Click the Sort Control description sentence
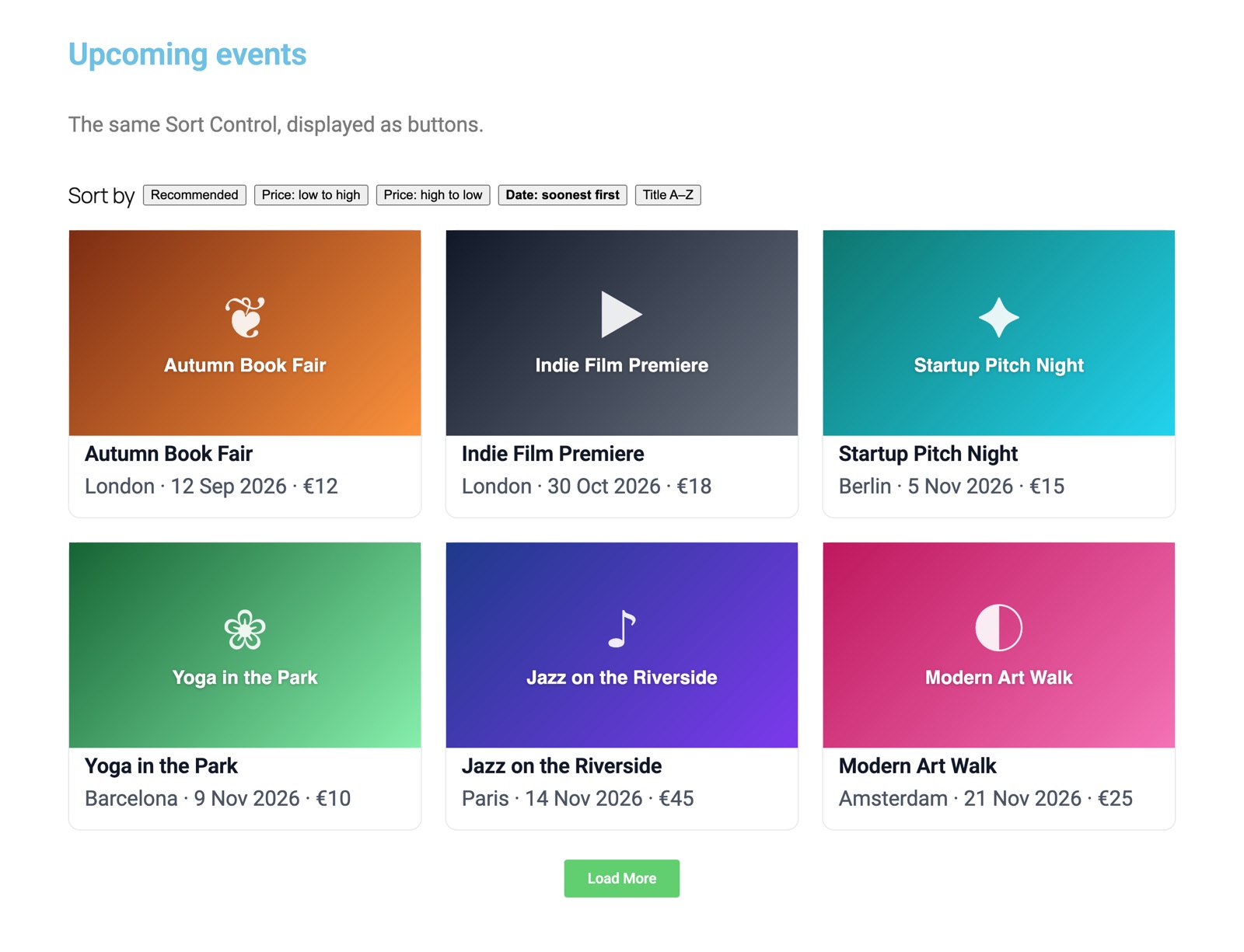Viewport: 1244px width, 952px height. click(x=276, y=125)
